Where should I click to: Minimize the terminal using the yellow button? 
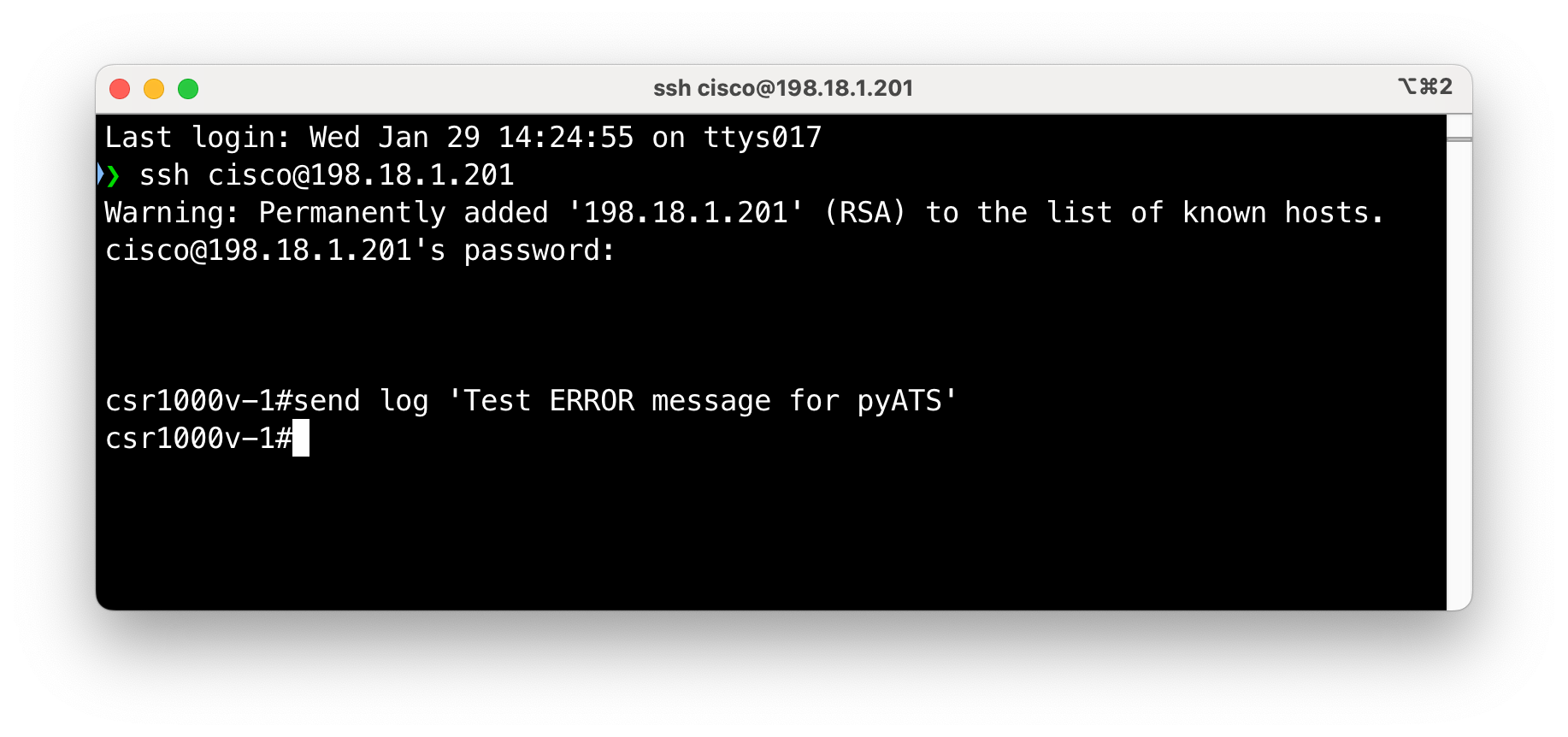tap(154, 89)
